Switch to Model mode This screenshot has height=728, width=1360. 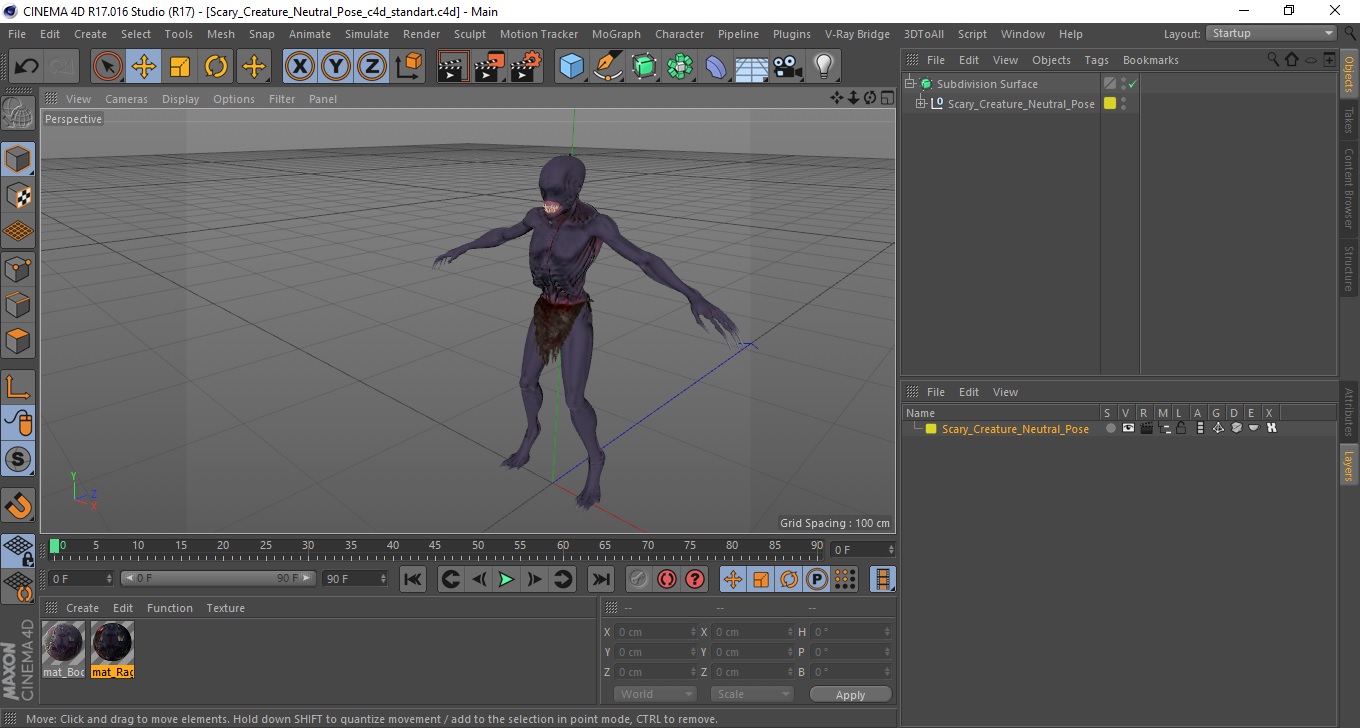(18, 159)
